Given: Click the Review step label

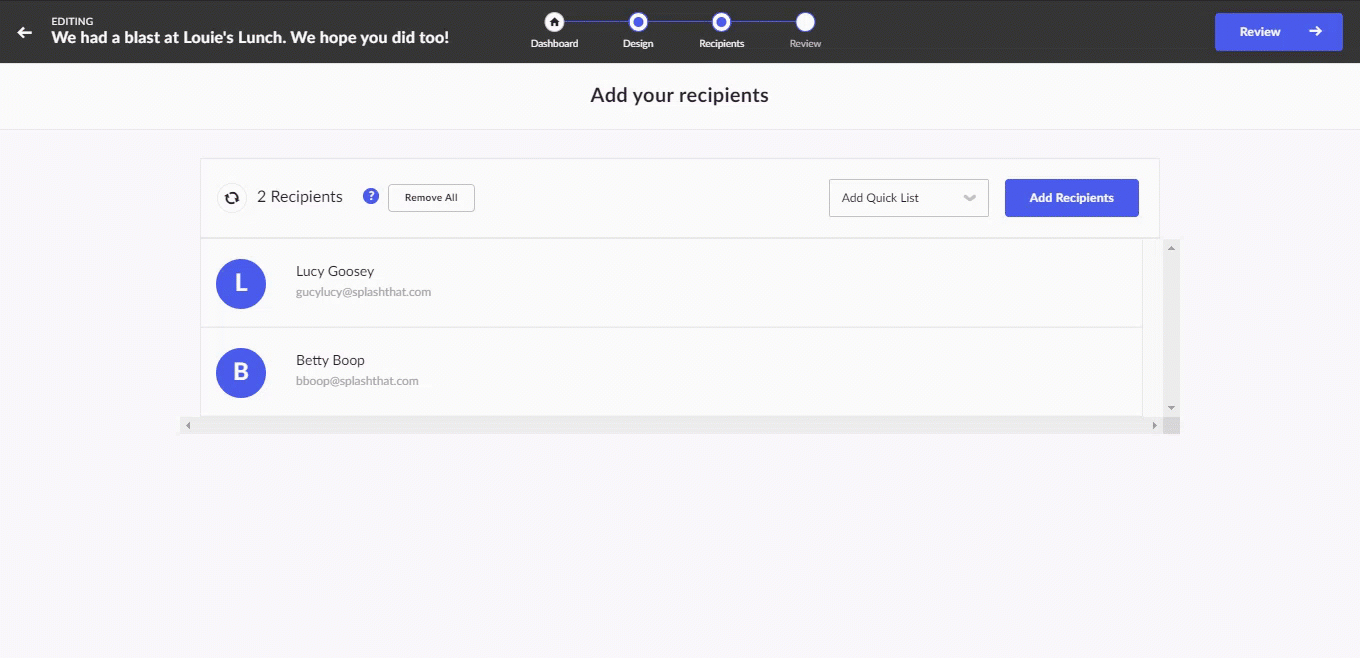Looking at the screenshot, I should (805, 44).
